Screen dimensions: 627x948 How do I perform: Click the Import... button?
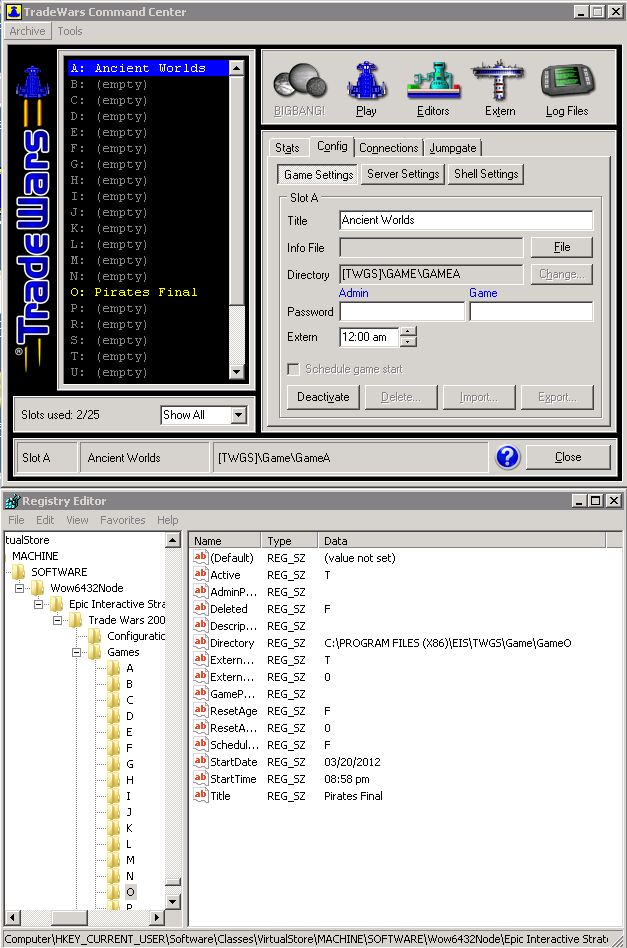click(x=479, y=397)
